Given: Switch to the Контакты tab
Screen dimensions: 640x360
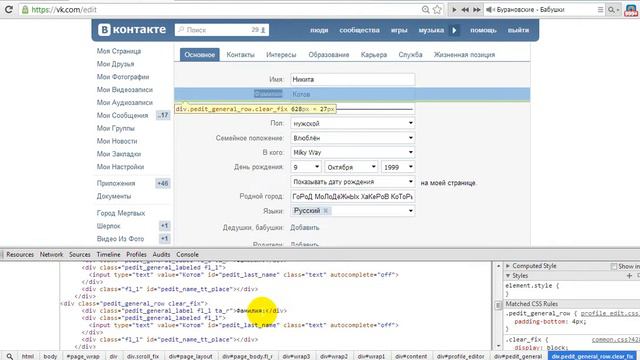Looking at the screenshot, I should pyautogui.click(x=240, y=55).
